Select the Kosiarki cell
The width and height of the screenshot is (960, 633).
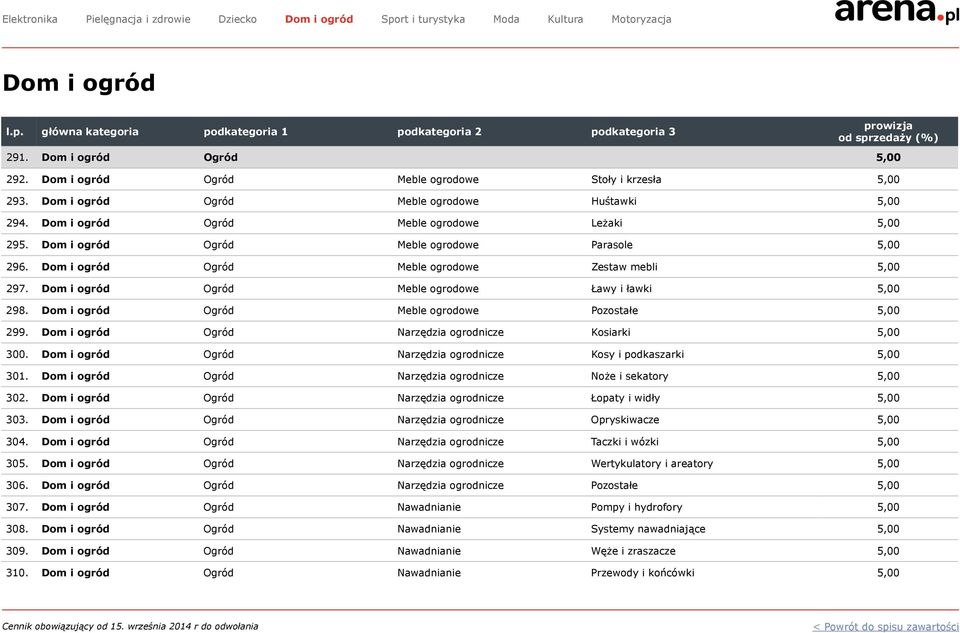tap(610, 332)
